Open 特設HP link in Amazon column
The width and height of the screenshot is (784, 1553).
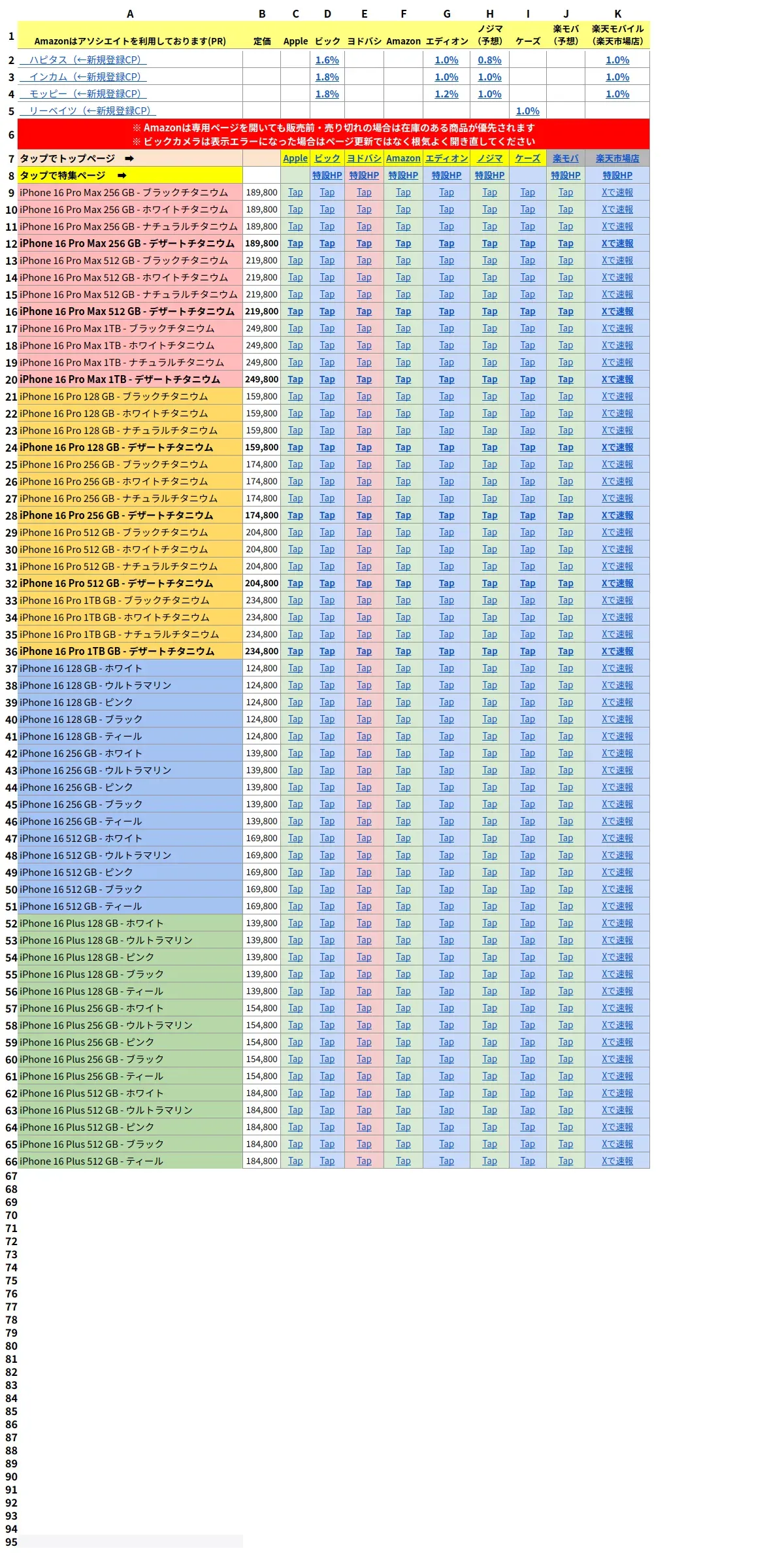403,175
